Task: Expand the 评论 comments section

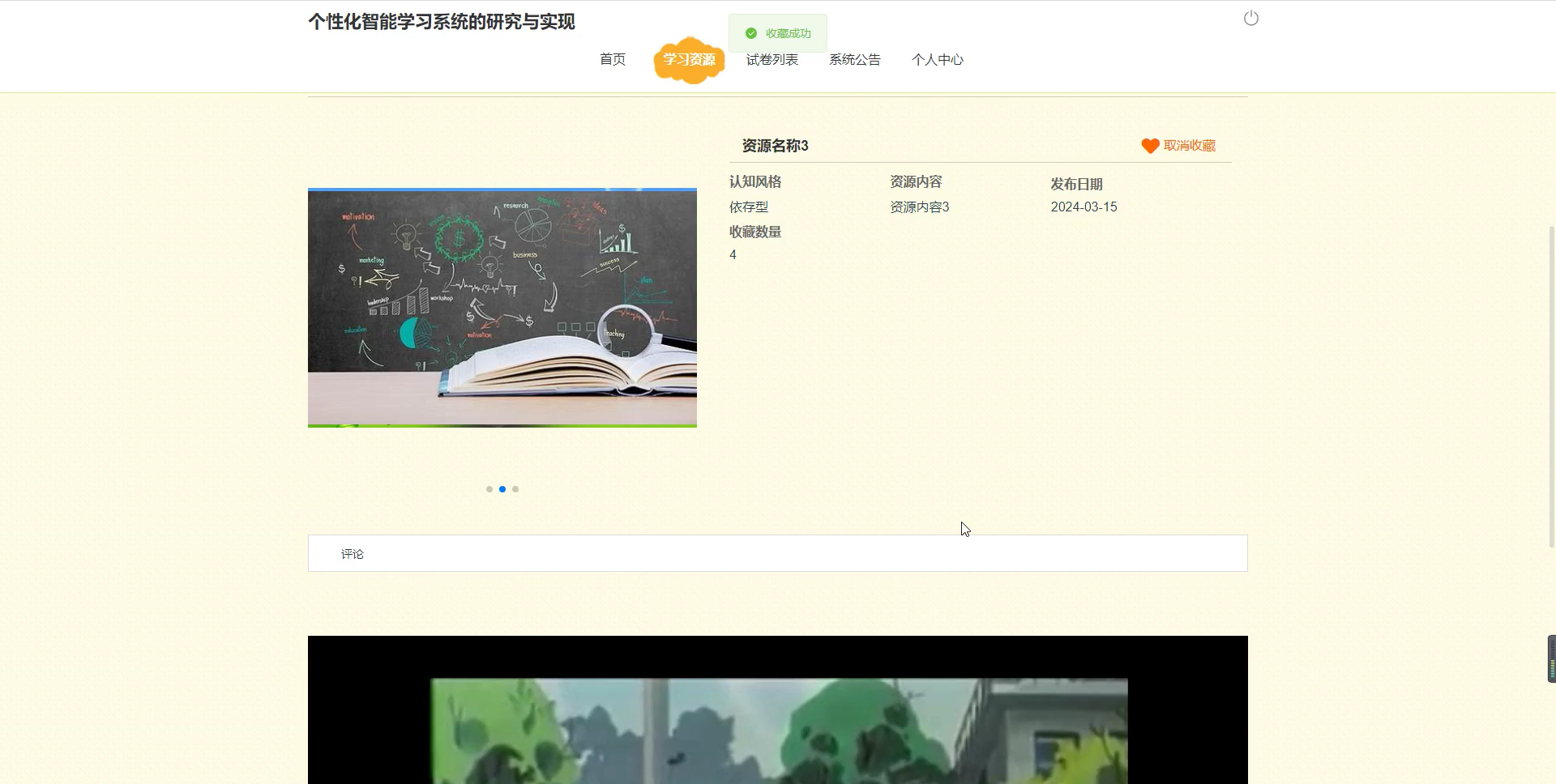Action: click(352, 553)
